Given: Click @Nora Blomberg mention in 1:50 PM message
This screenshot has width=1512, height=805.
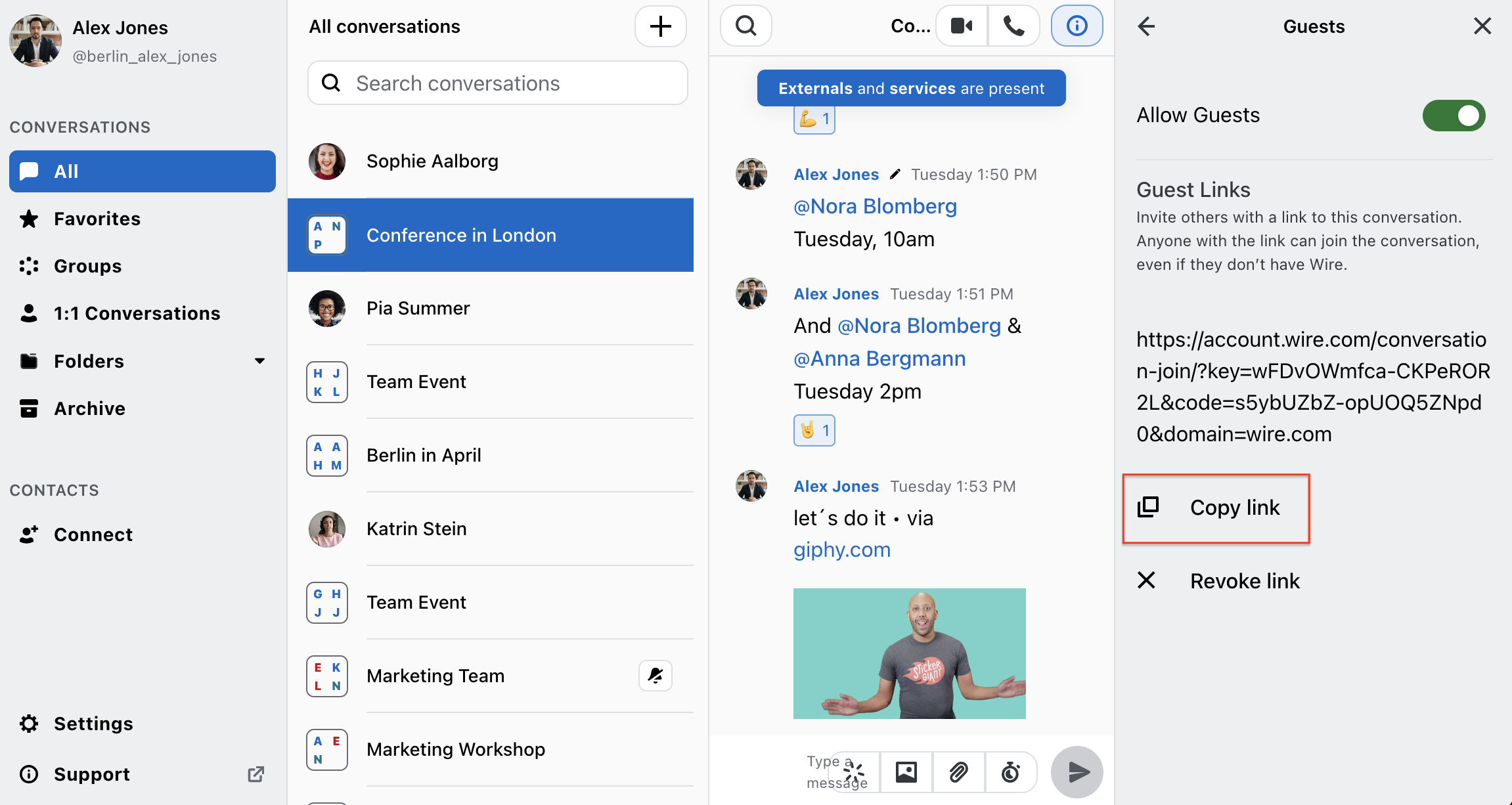Looking at the screenshot, I should pos(875,207).
